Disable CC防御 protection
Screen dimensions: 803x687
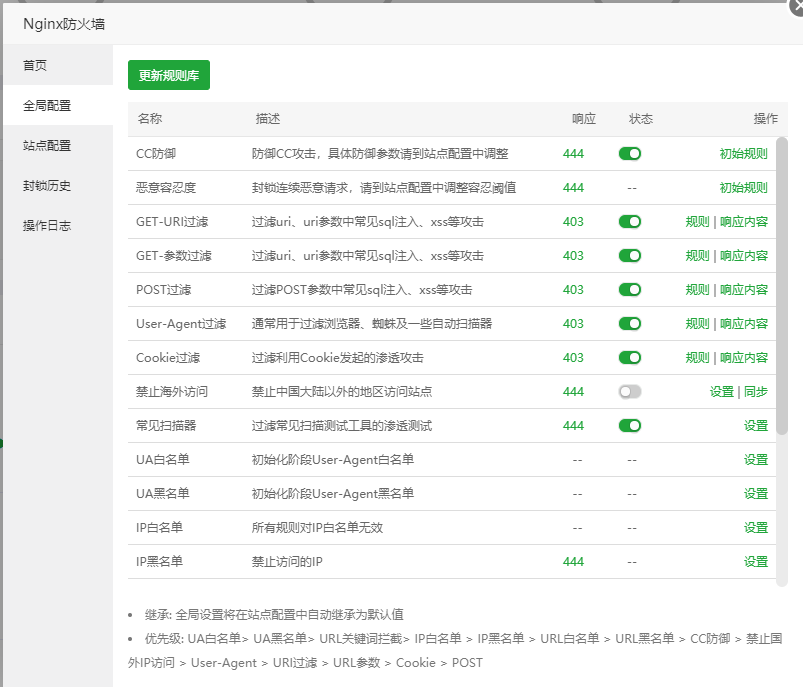click(x=630, y=153)
